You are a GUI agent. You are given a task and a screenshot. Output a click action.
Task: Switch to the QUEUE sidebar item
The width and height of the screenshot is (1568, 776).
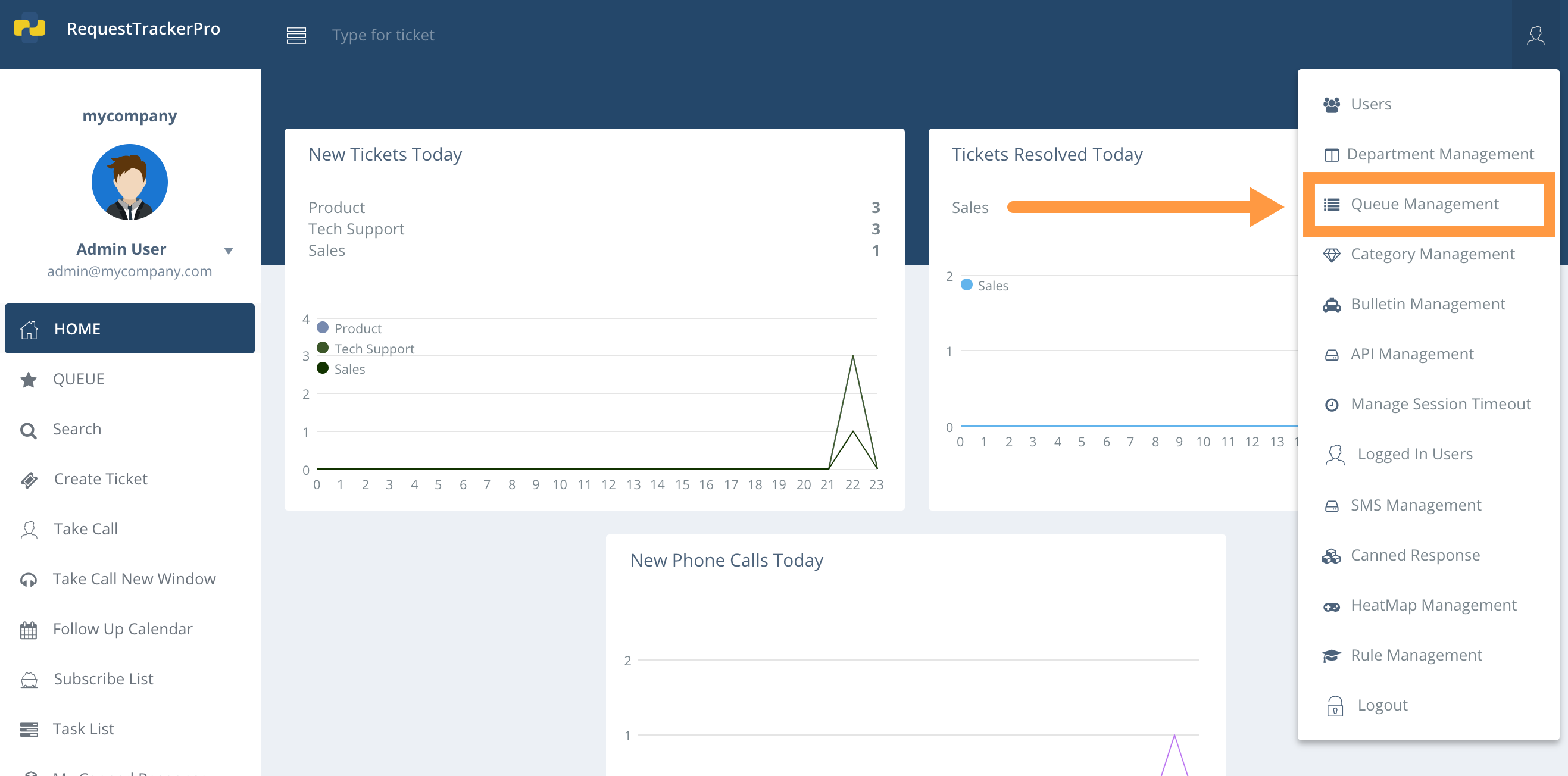[79, 378]
